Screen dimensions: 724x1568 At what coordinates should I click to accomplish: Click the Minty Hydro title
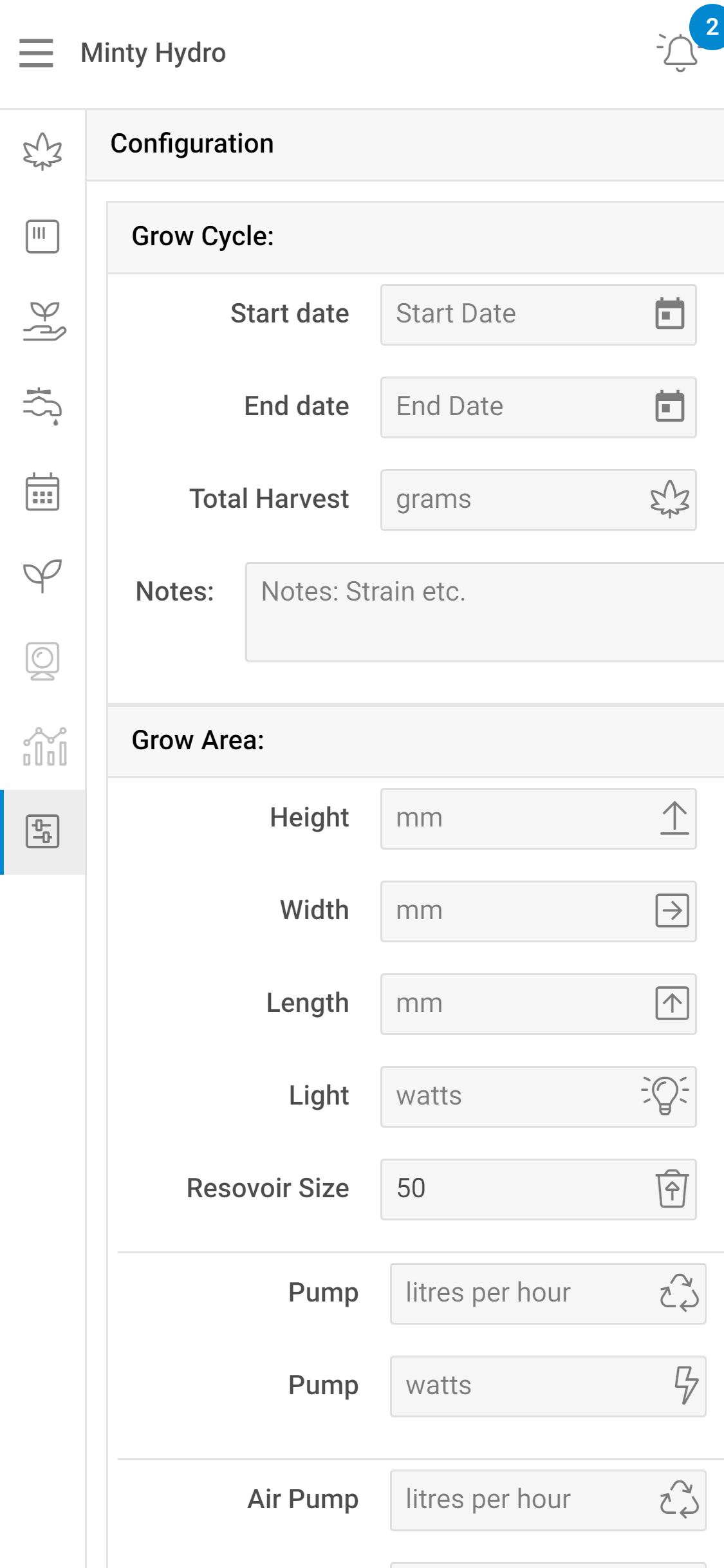pos(153,53)
